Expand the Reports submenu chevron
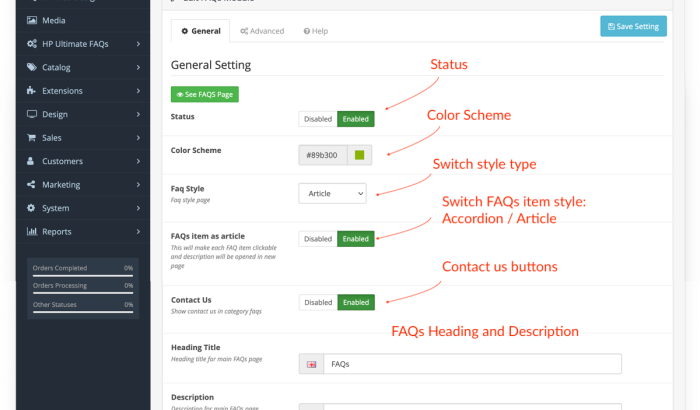The image size is (700, 410). click(138, 231)
